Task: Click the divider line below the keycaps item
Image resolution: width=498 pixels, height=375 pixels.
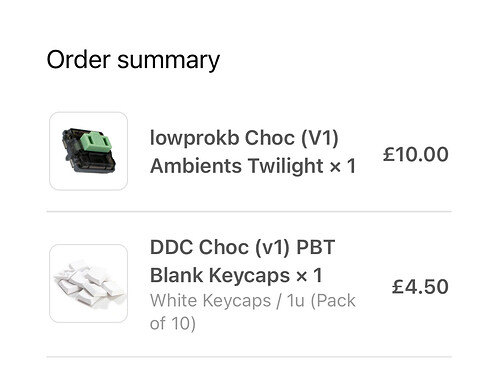Action: pyautogui.click(x=249, y=357)
